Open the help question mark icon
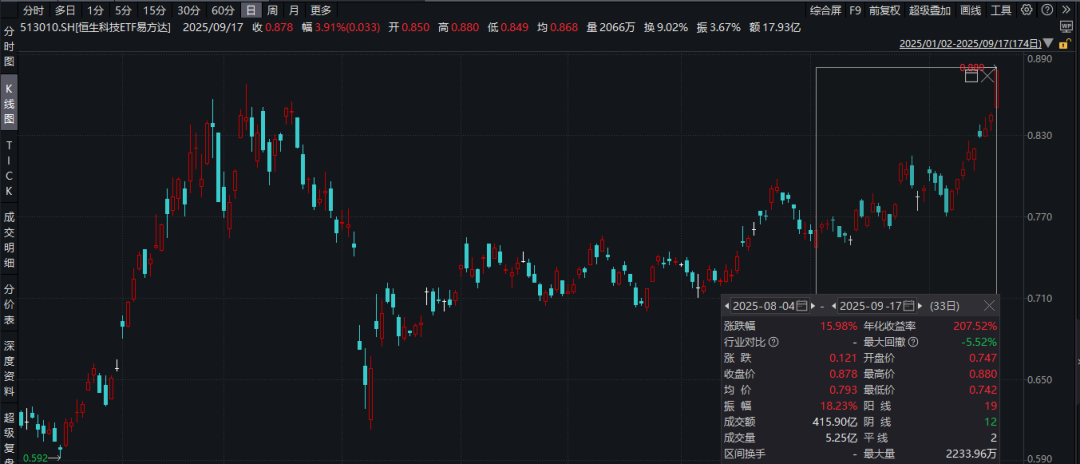This screenshot has width=1080, height=464. point(1047,10)
